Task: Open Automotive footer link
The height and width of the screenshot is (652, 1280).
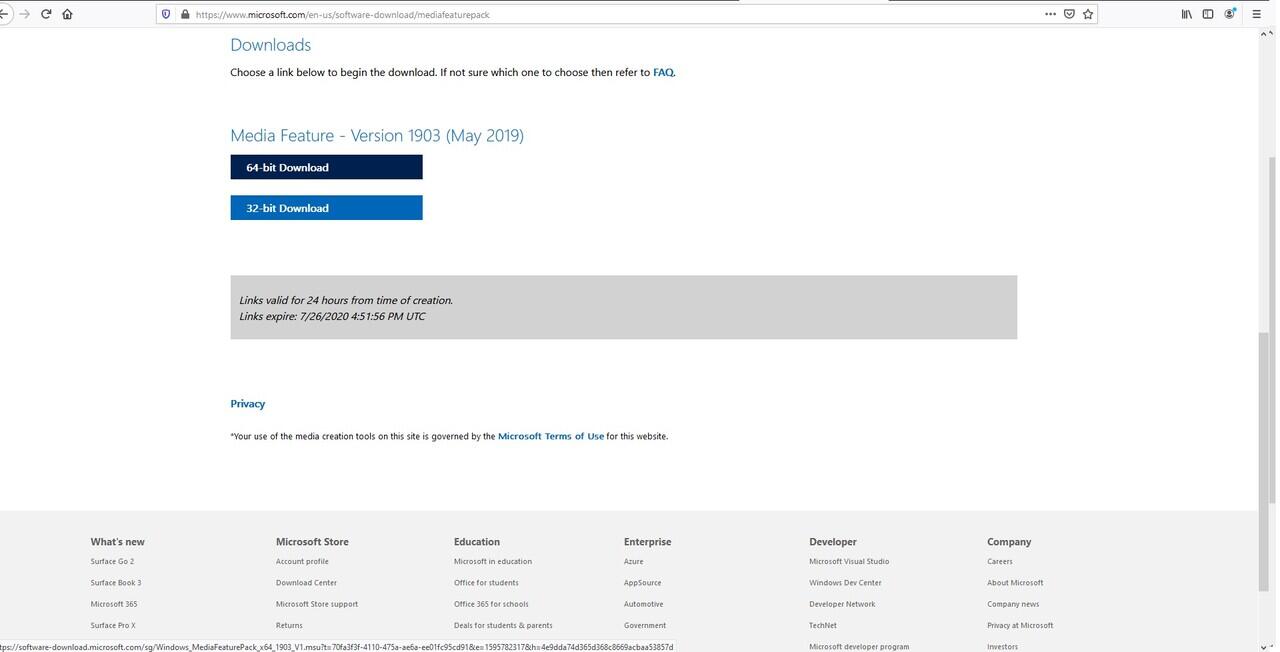Action: pyautogui.click(x=644, y=604)
